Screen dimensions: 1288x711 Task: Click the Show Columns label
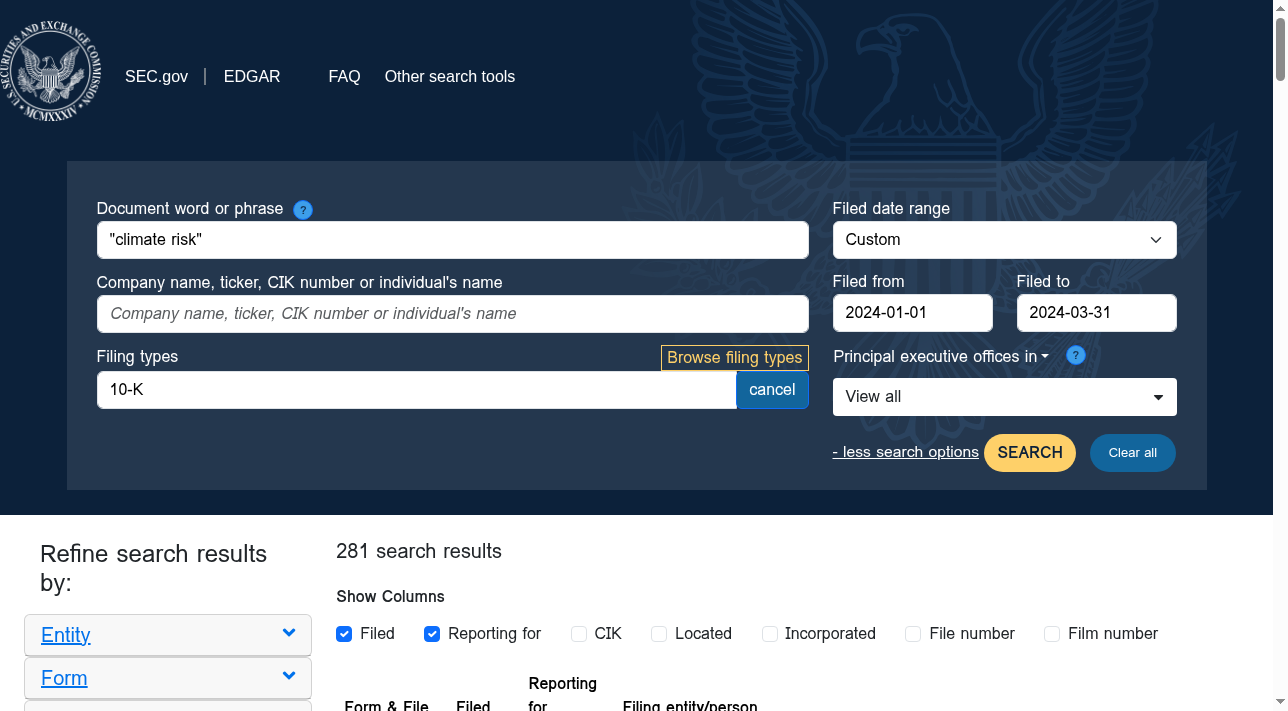coord(390,597)
